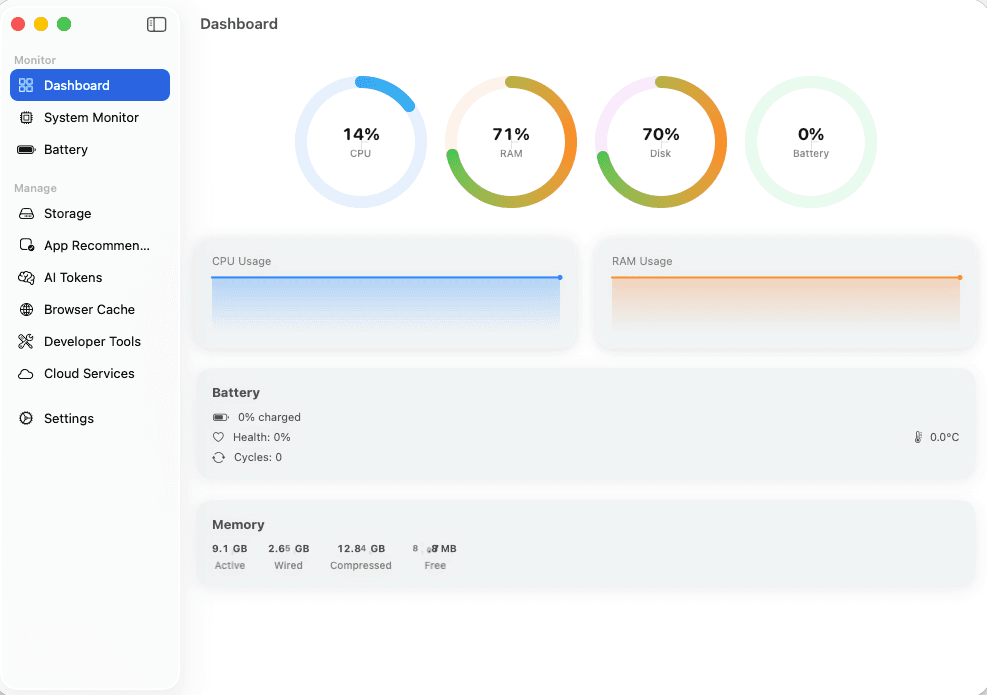The height and width of the screenshot is (695, 987).
Task: Click the Dashboard grid icon
Action: (x=24, y=85)
